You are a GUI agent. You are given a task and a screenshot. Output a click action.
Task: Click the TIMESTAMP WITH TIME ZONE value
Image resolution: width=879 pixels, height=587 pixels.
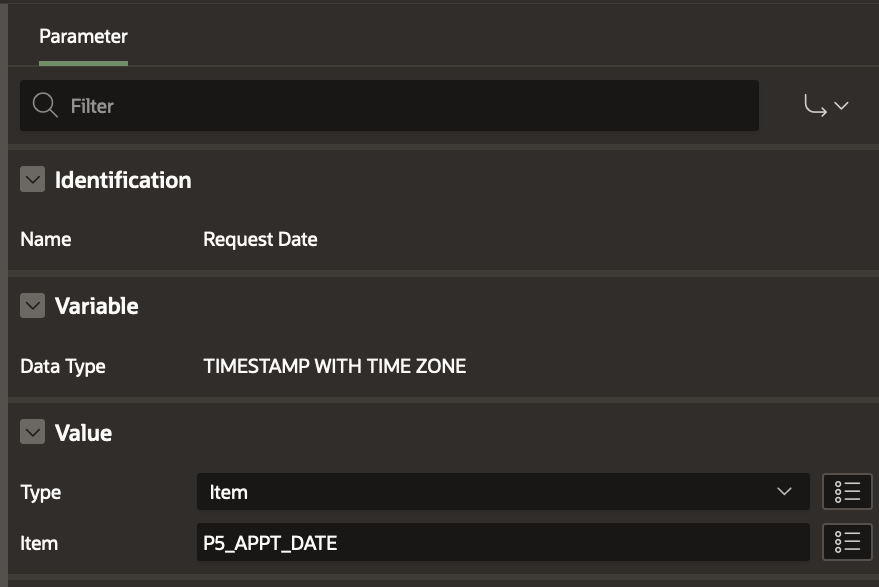click(334, 366)
